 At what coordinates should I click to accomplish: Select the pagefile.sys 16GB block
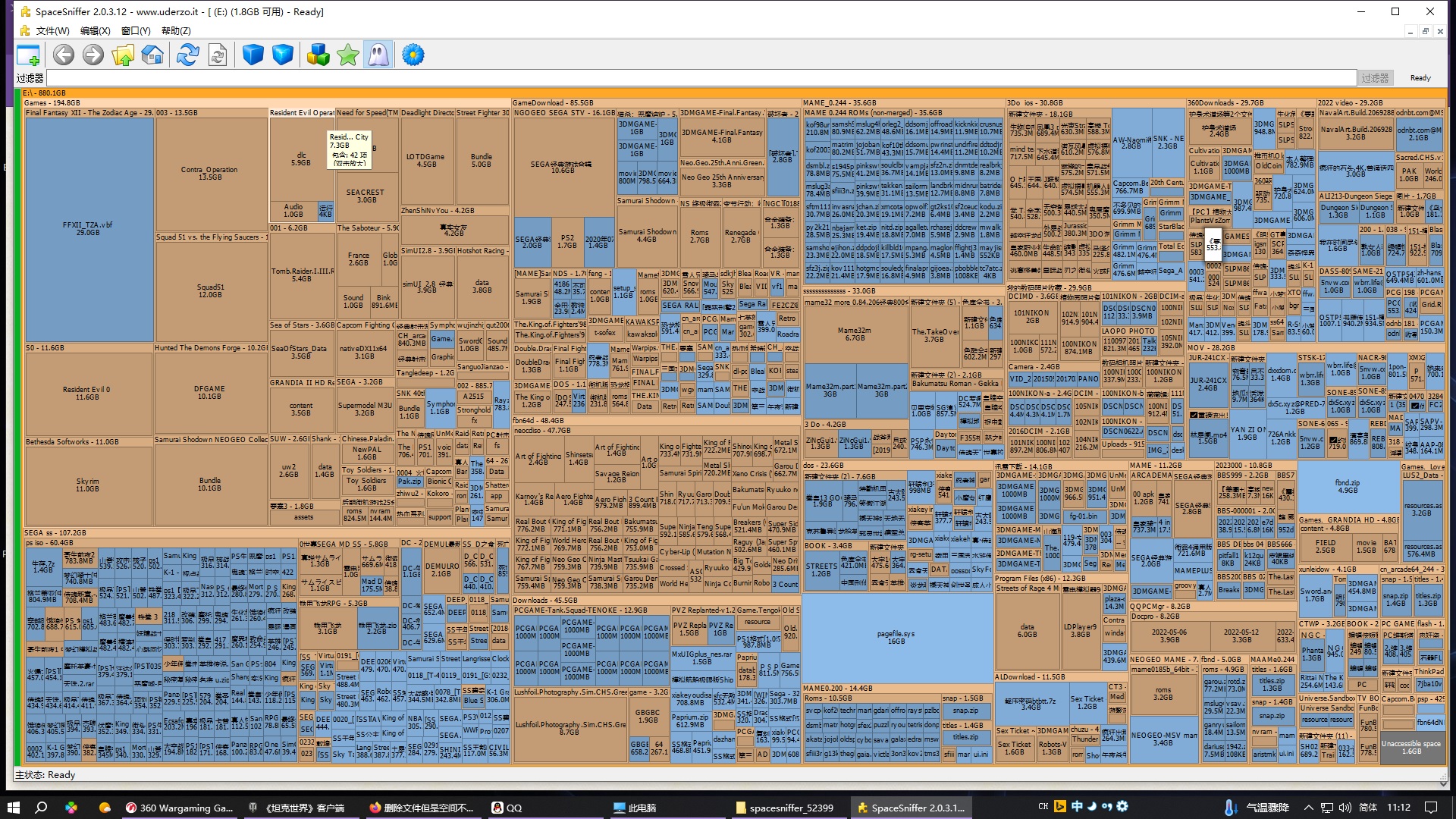point(896,635)
